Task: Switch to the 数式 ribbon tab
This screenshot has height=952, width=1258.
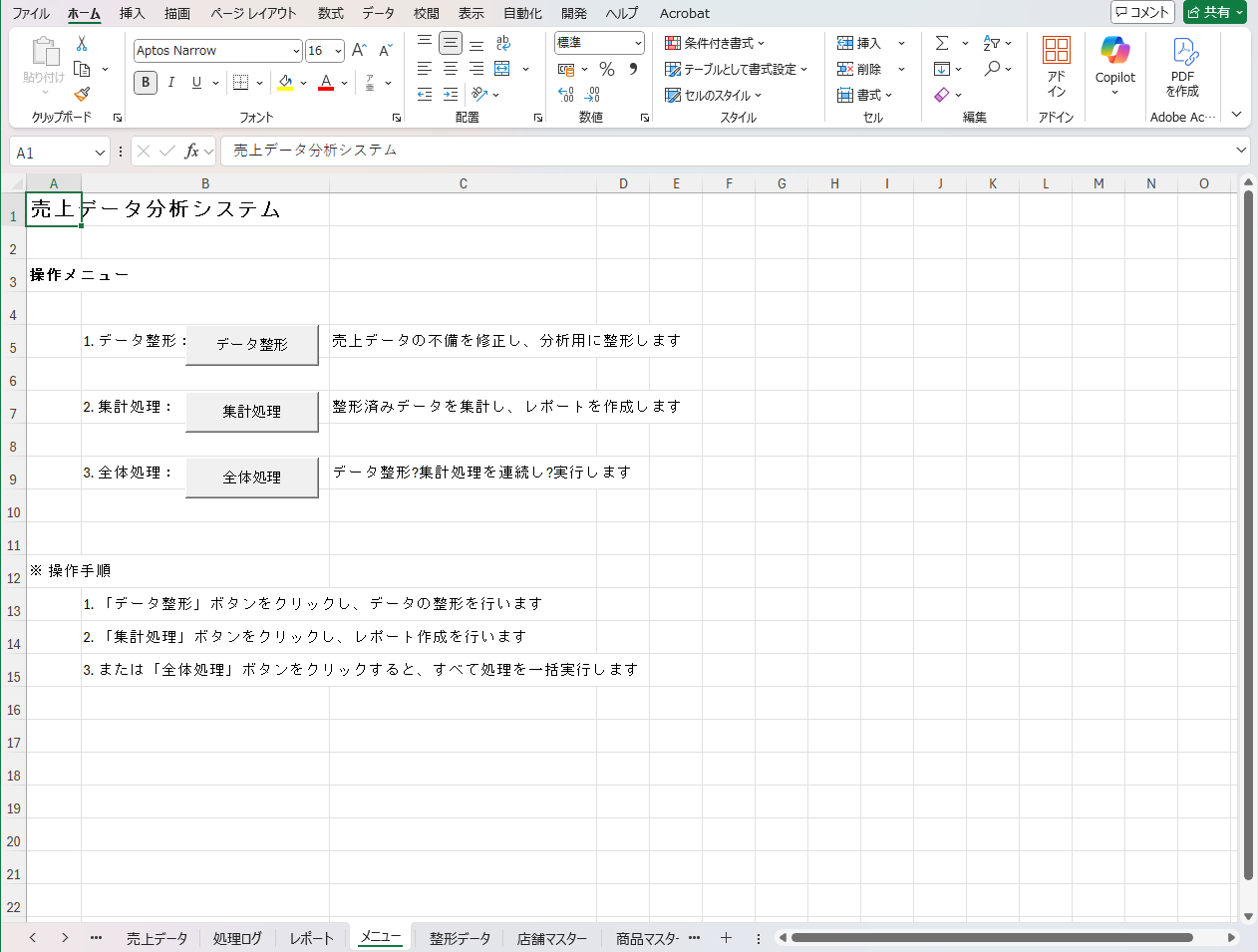Action: click(329, 13)
